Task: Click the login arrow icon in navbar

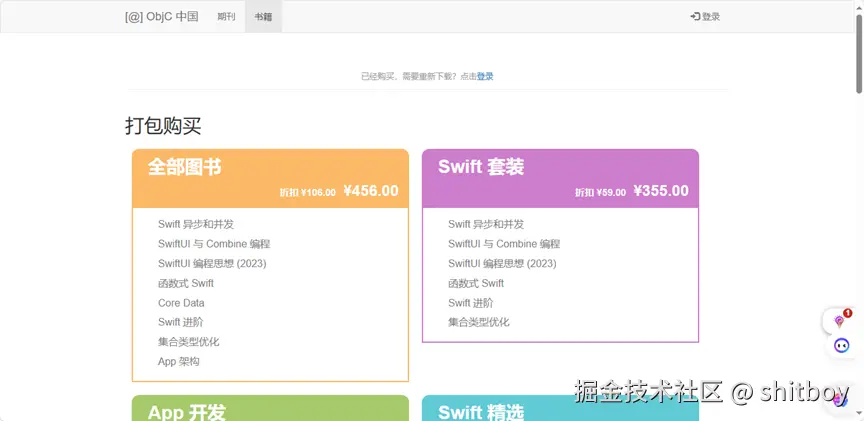Action: pos(695,17)
